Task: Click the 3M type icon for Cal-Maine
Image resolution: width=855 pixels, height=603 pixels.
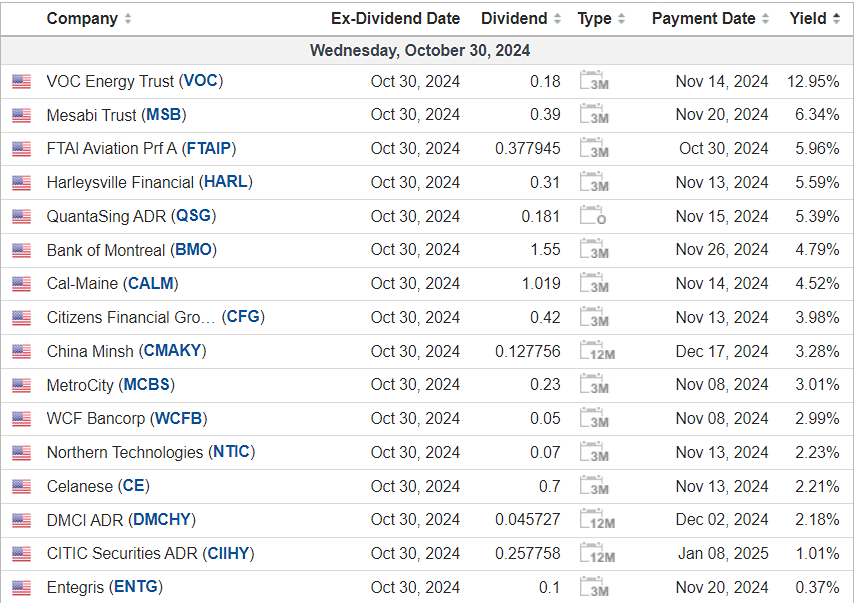Action: [594, 284]
